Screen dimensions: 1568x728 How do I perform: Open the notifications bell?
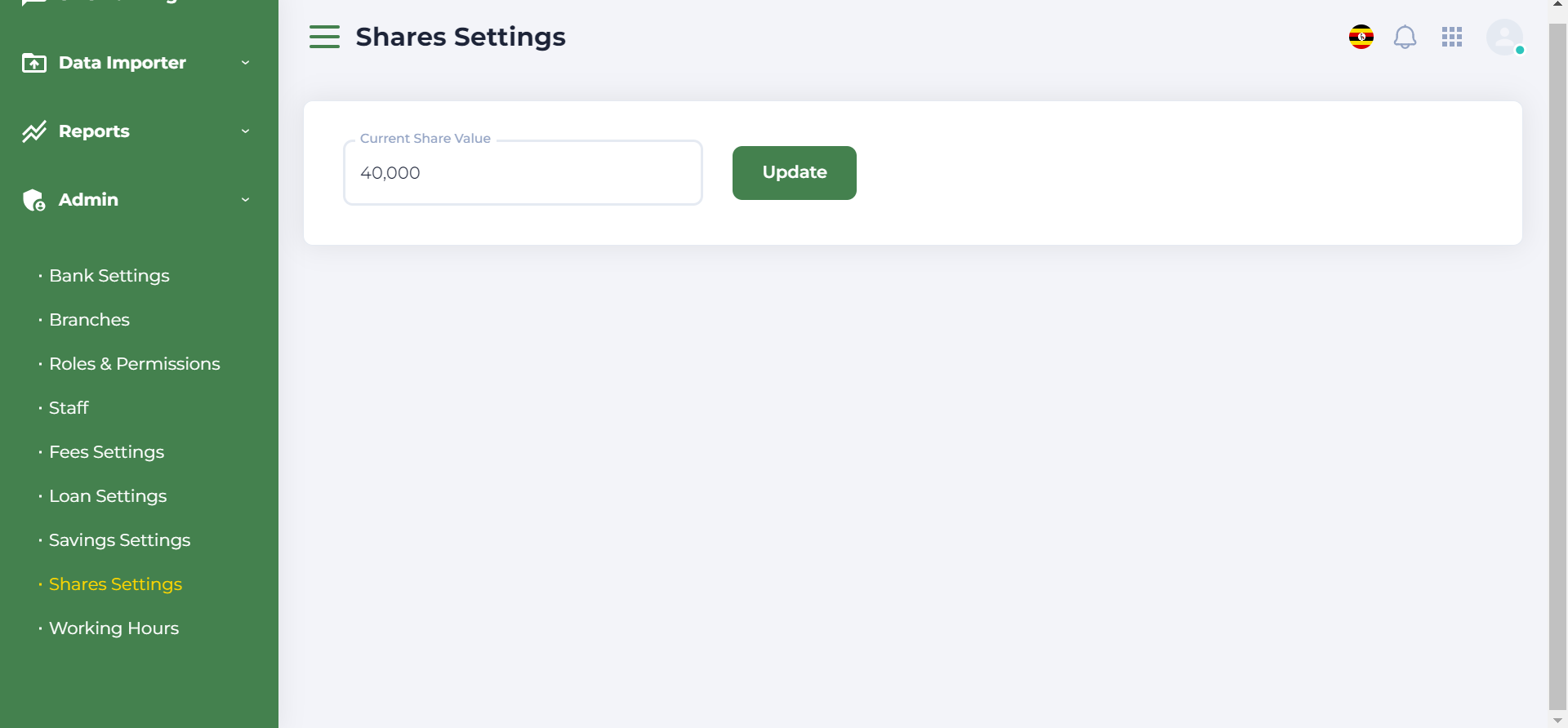pyautogui.click(x=1405, y=37)
